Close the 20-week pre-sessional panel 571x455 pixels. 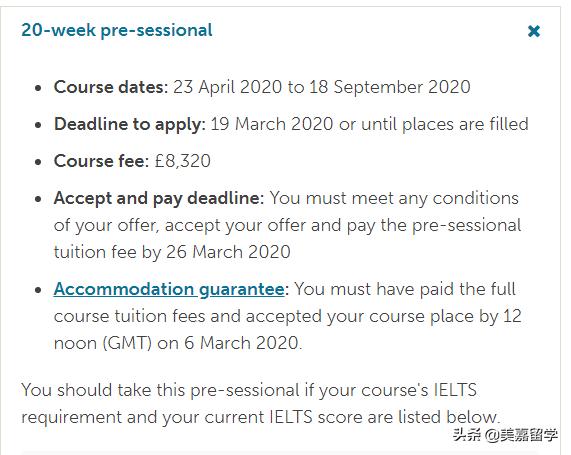534,31
